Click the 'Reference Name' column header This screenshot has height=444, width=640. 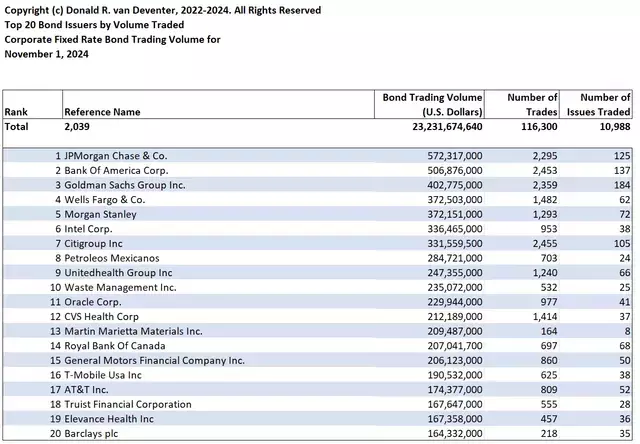point(102,112)
